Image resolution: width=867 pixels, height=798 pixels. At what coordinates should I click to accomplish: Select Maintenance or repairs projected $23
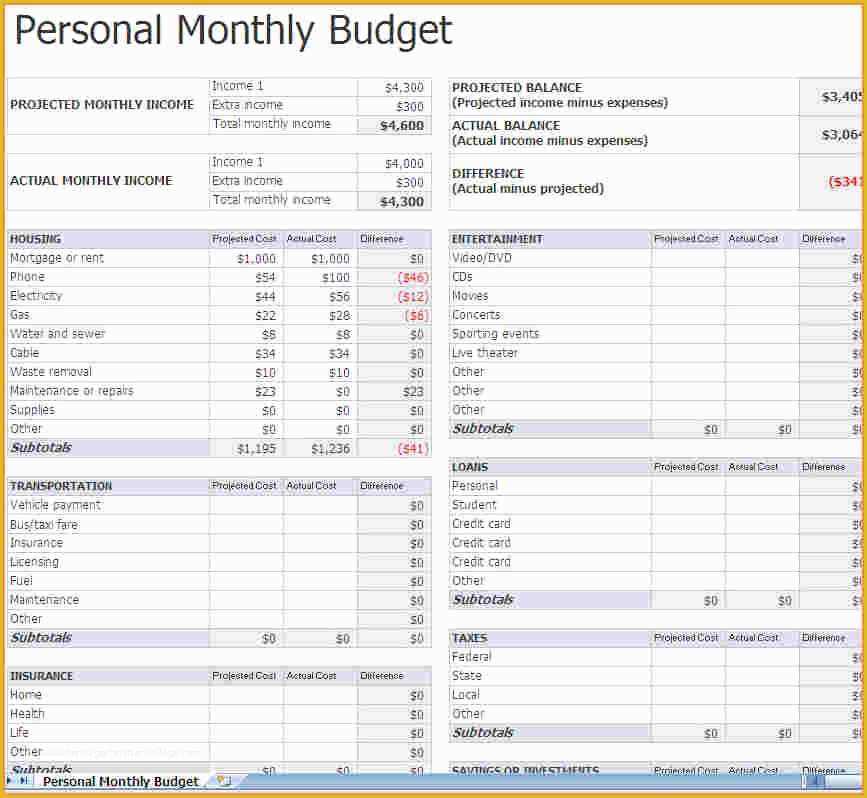click(x=246, y=392)
